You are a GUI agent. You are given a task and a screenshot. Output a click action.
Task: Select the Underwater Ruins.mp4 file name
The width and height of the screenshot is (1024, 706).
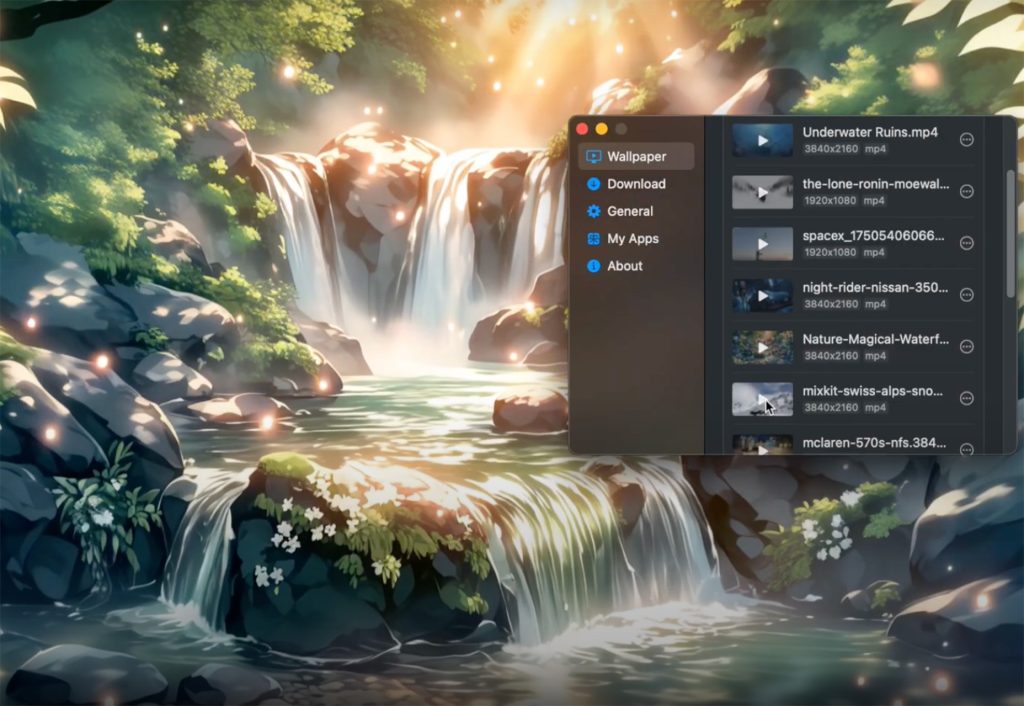tap(870, 132)
